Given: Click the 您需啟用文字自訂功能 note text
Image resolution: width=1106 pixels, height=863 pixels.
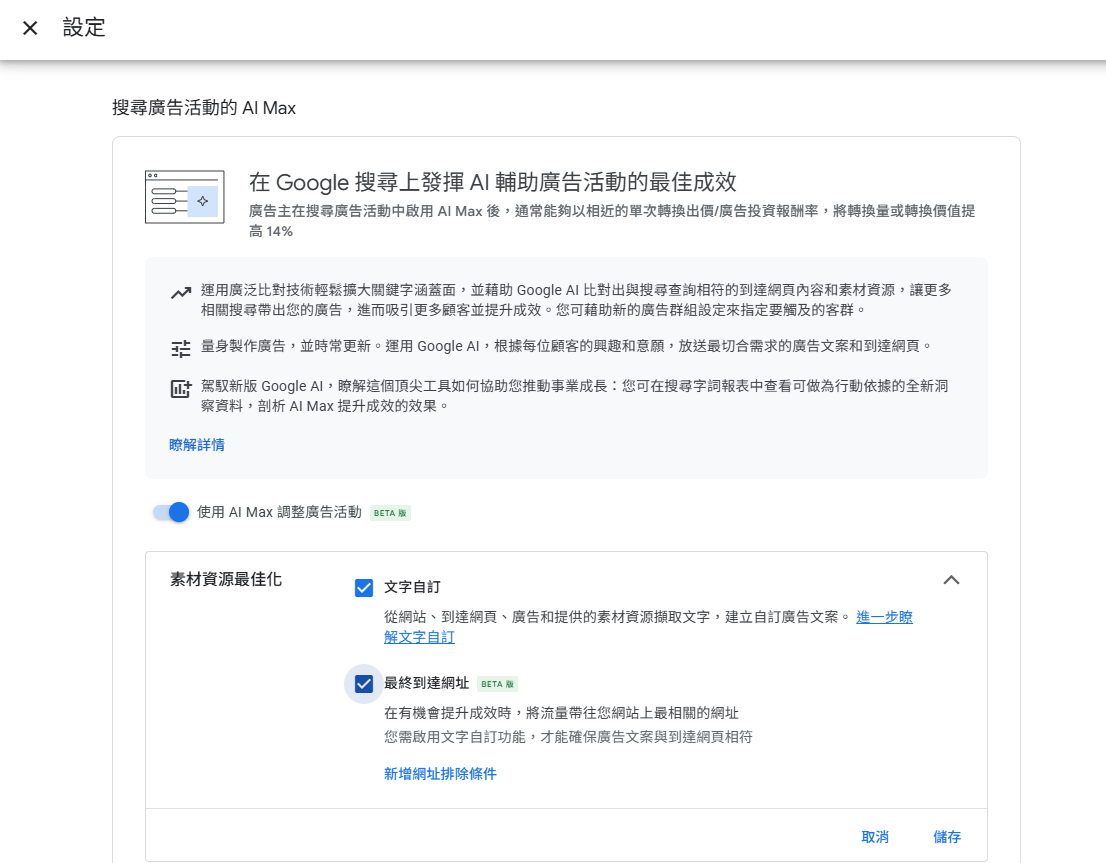Looking at the screenshot, I should (569, 737).
